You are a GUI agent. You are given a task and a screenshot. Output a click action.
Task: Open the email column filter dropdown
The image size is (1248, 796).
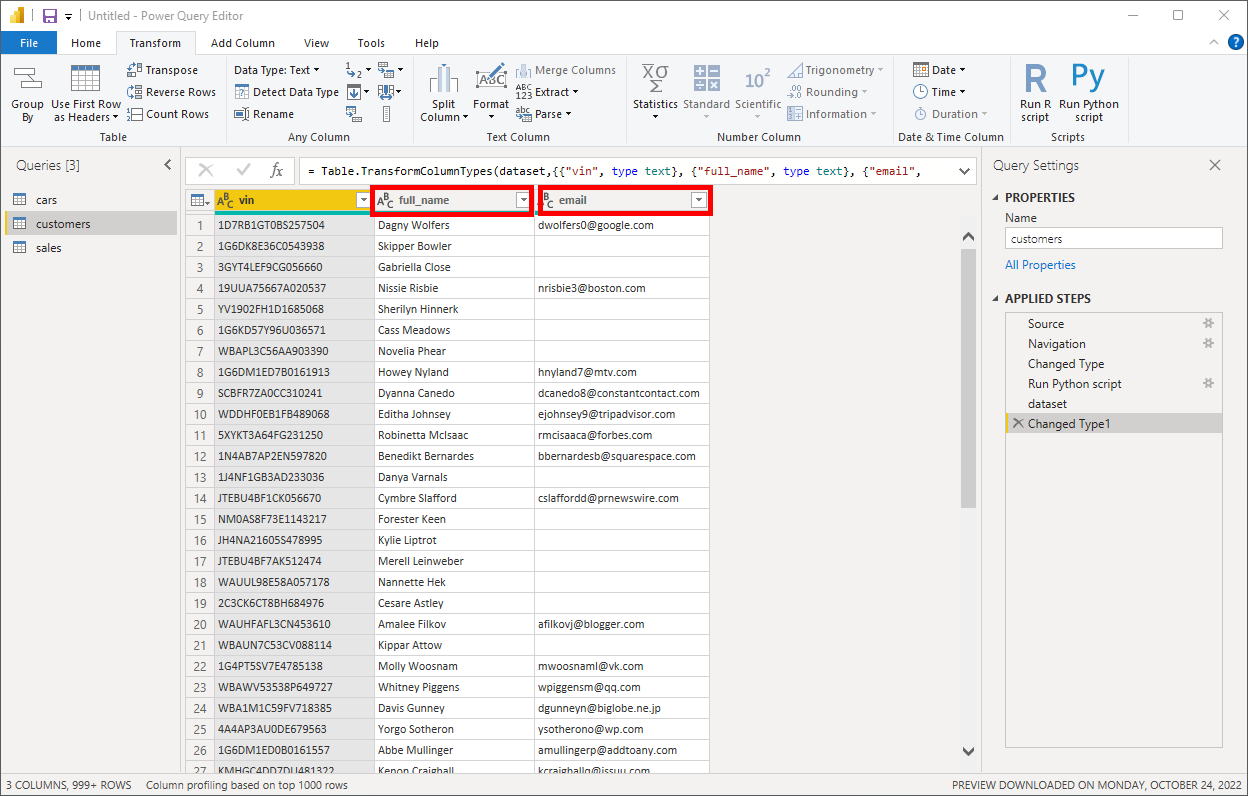(x=699, y=200)
